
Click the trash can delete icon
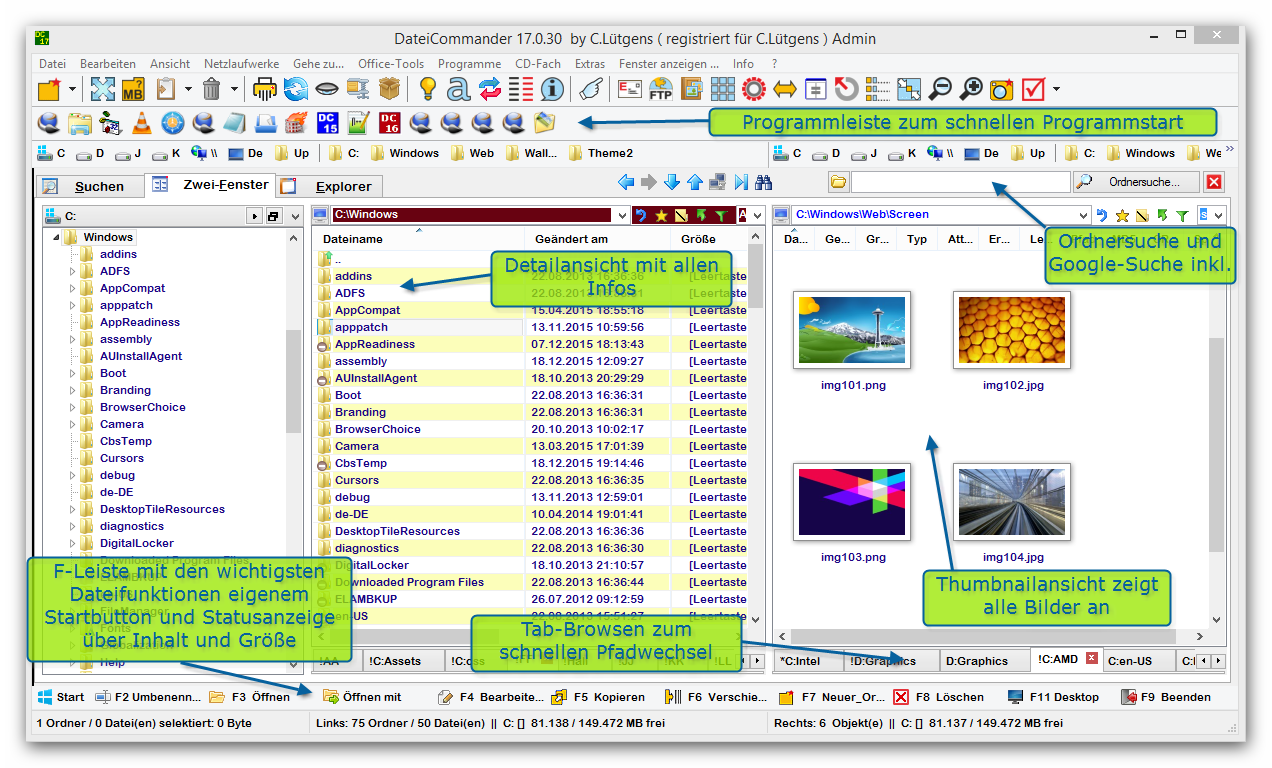click(211, 90)
